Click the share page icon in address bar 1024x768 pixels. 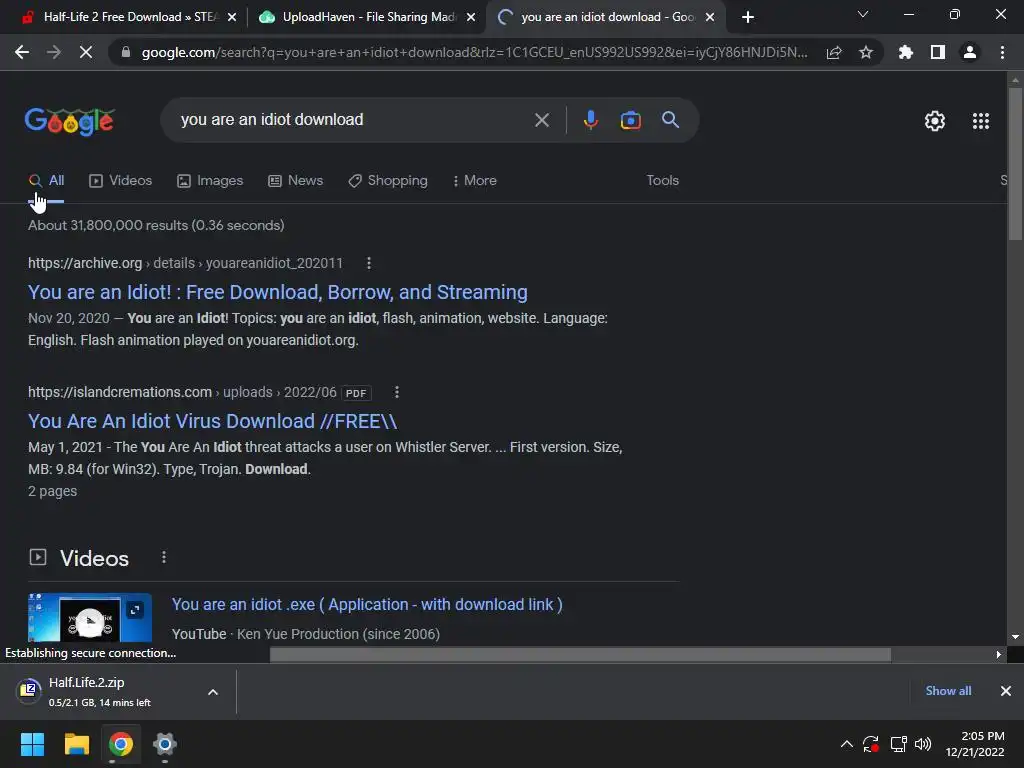click(834, 52)
